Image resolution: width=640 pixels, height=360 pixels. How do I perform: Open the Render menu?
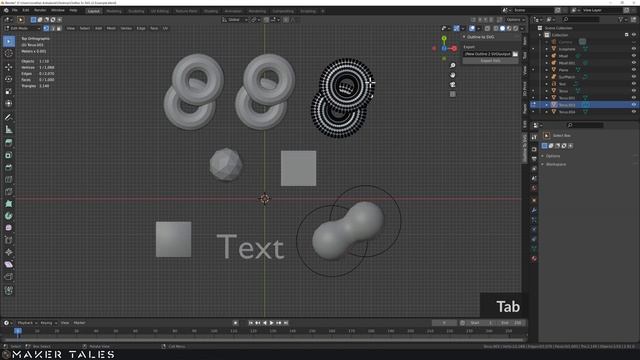40,11
